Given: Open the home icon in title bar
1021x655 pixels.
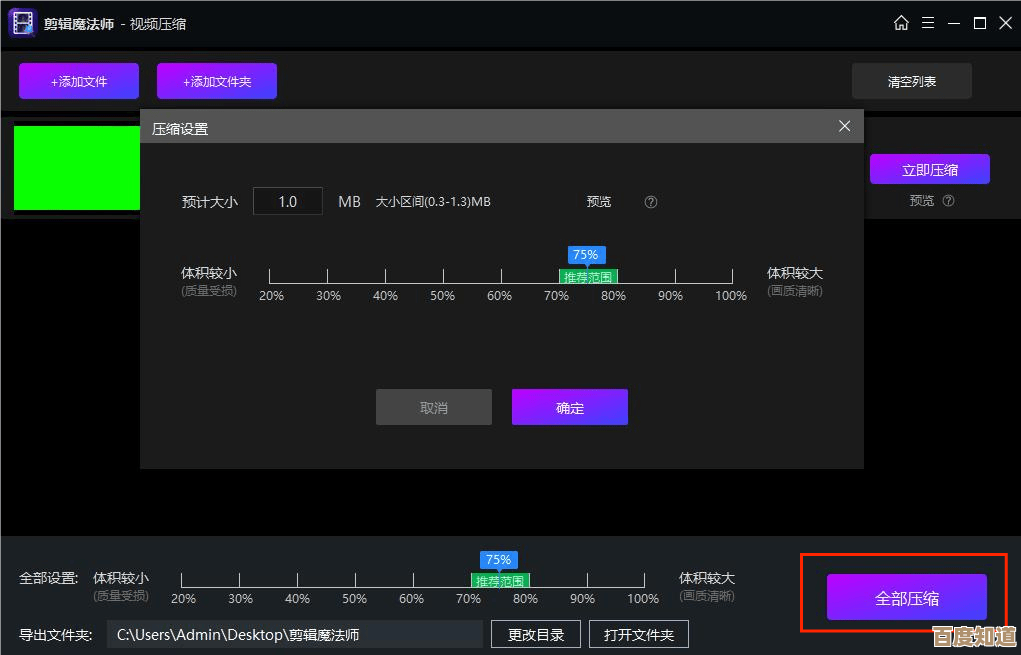Looking at the screenshot, I should pos(901,22).
